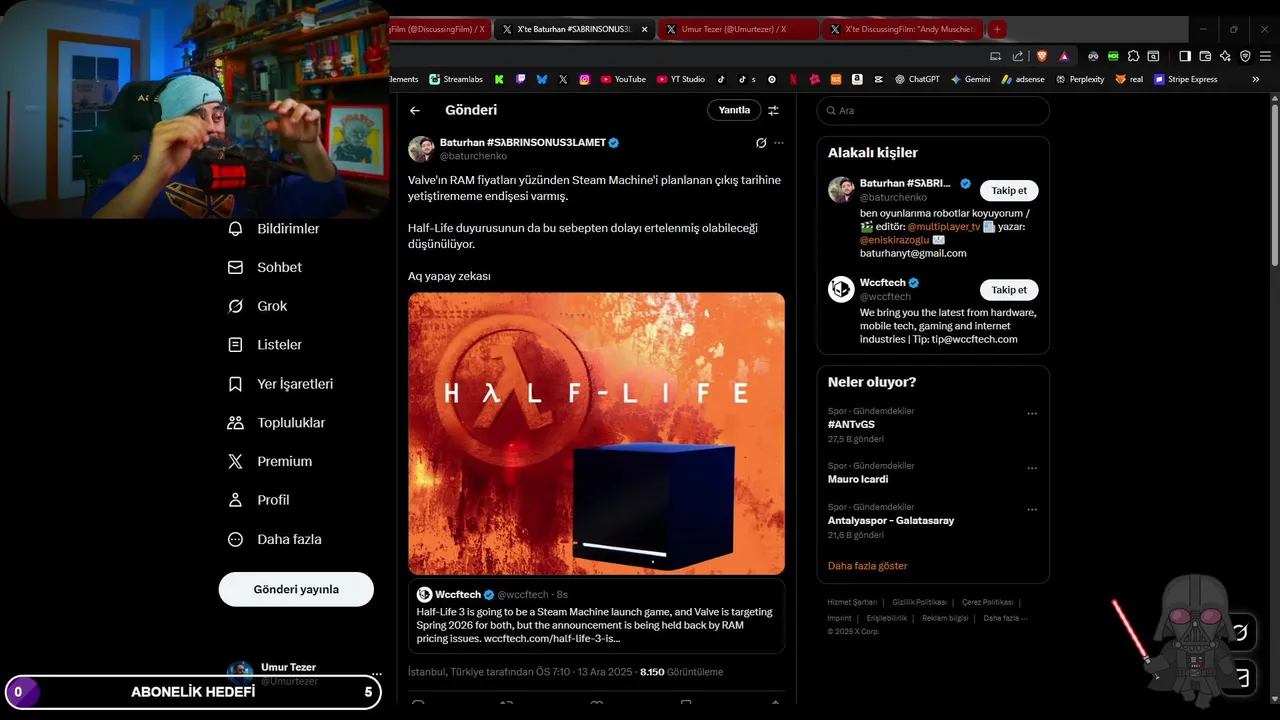Toggle the Brave VPN icon

[1245, 56]
